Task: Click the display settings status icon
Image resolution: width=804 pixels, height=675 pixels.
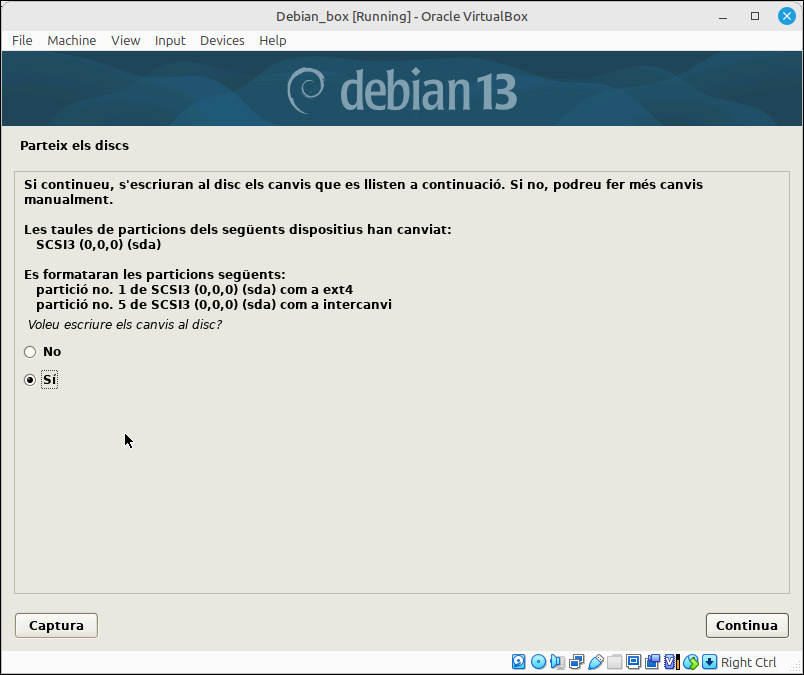Action: (x=634, y=662)
